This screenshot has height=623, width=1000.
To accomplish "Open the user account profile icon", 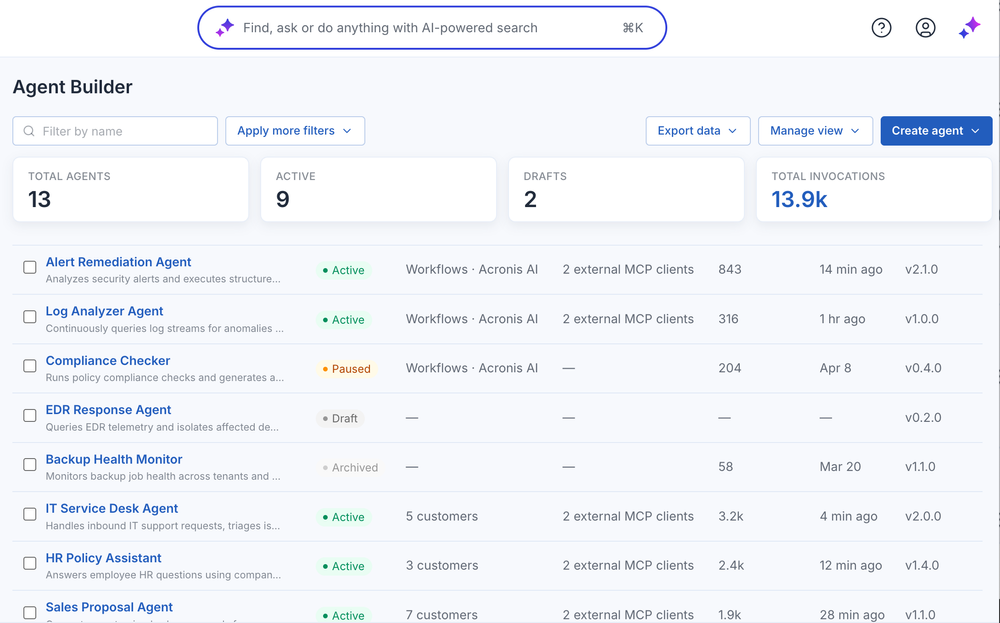I will (925, 27).
